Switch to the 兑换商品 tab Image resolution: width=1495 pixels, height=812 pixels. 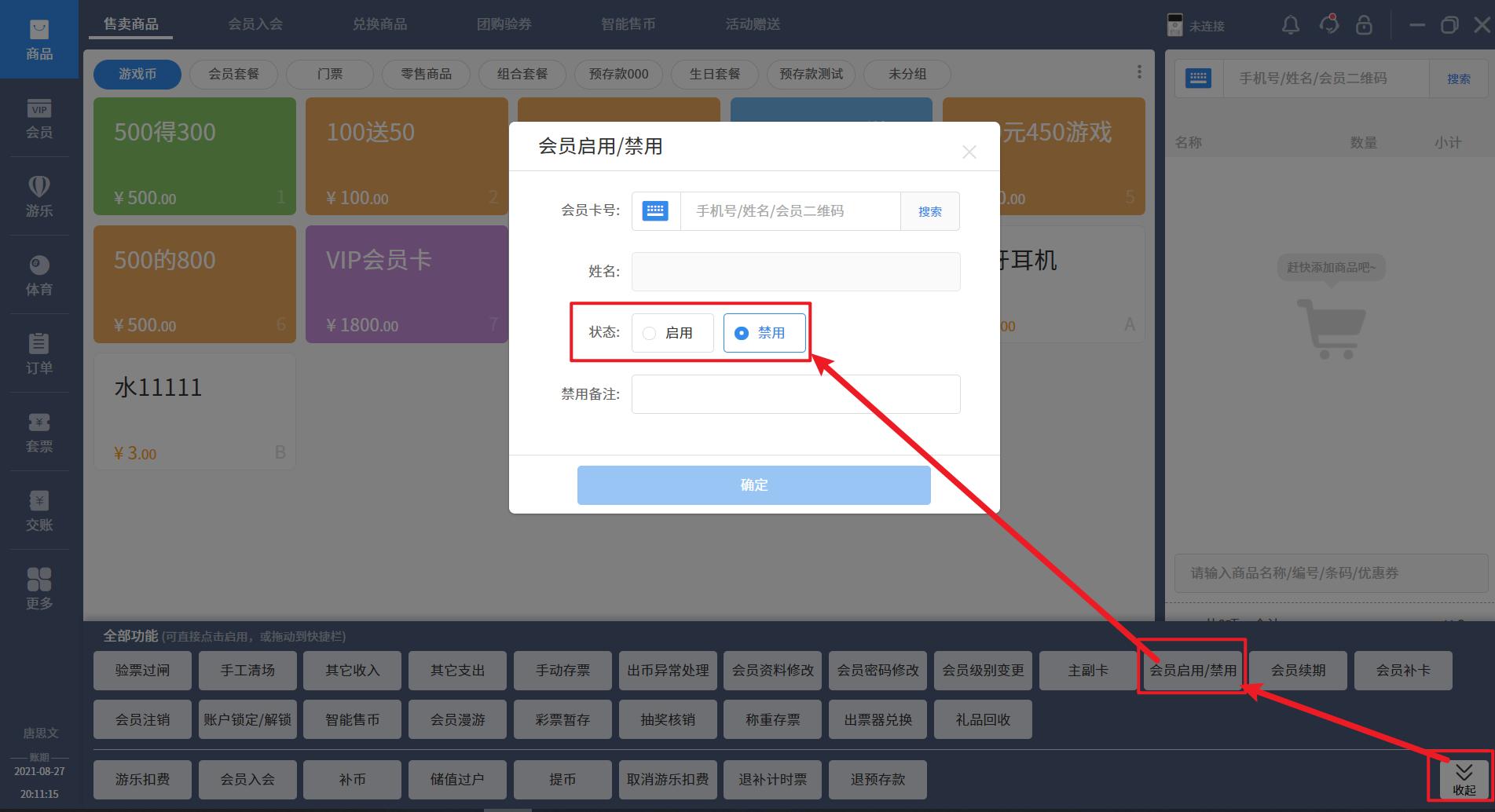pyautogui.click(x=379, y=24)
